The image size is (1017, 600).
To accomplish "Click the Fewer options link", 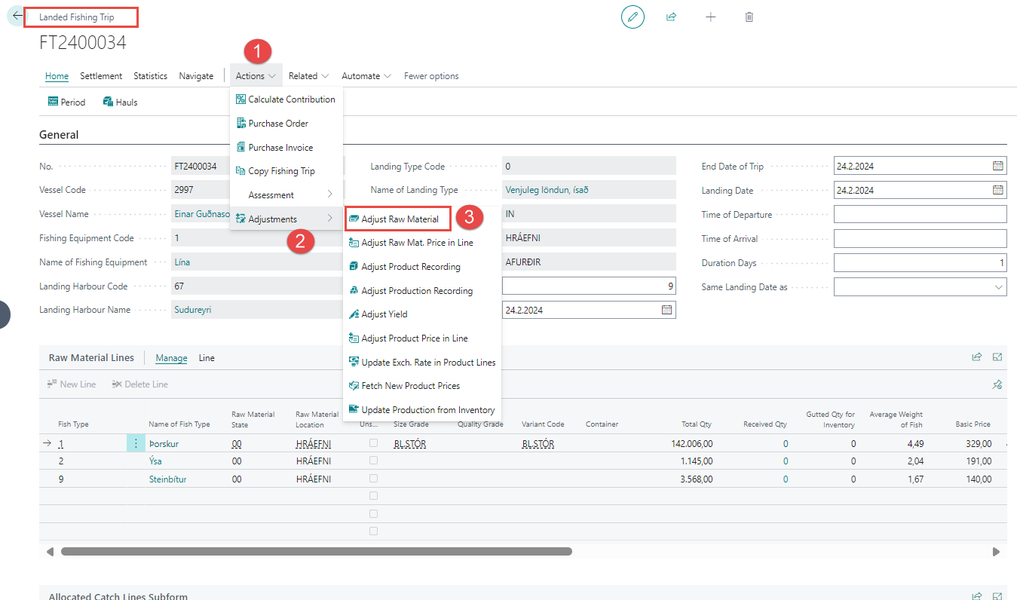I will click(x=431, y=76).
